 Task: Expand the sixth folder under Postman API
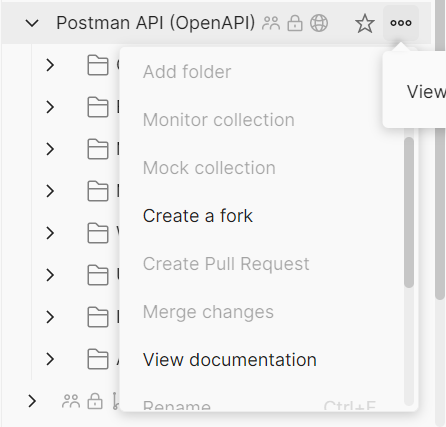pos(50,275)
